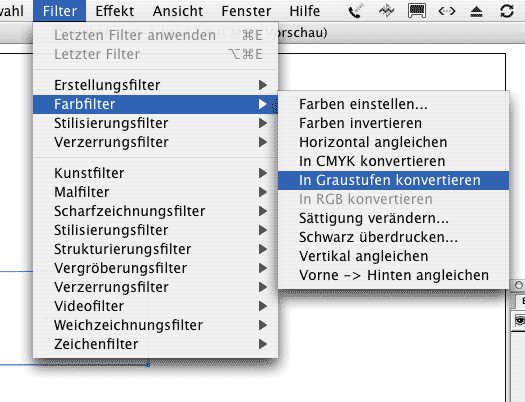The height and width of the screenshot is (402, 525).
Task: Expand the Weichzeichnungsfilter submenu
Action: point(155,325)
